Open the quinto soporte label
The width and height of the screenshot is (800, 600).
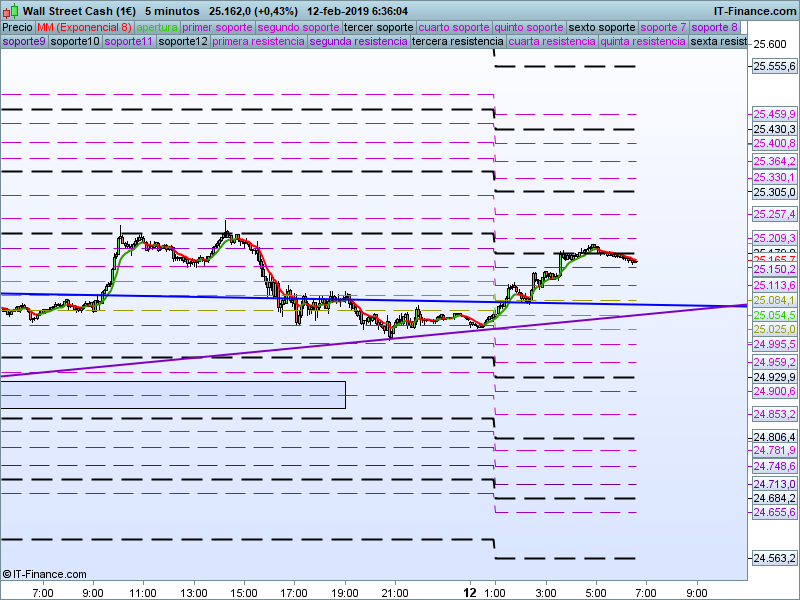click(x=529, y=28)
